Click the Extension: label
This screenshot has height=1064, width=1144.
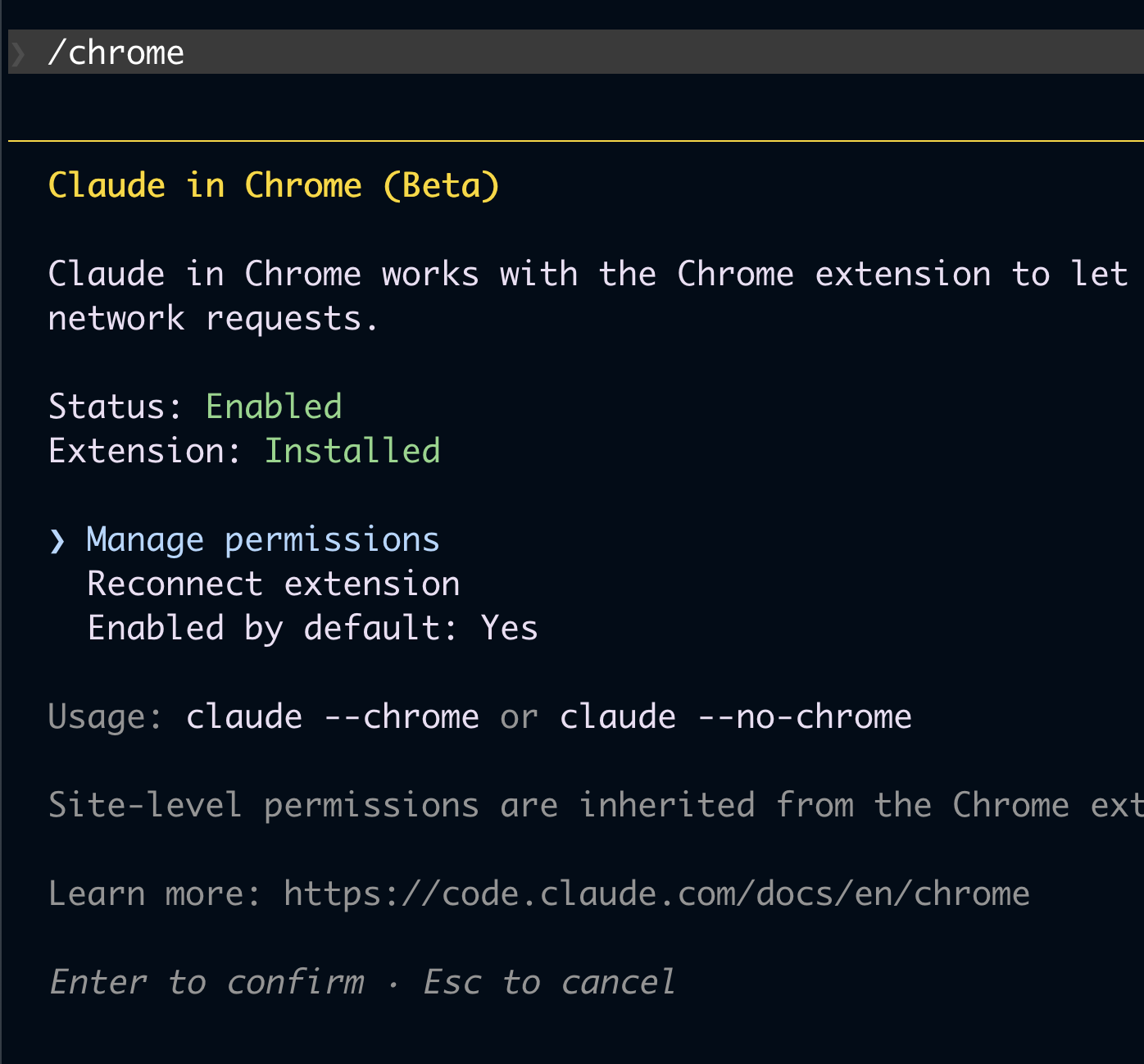[x=144, y=451]
